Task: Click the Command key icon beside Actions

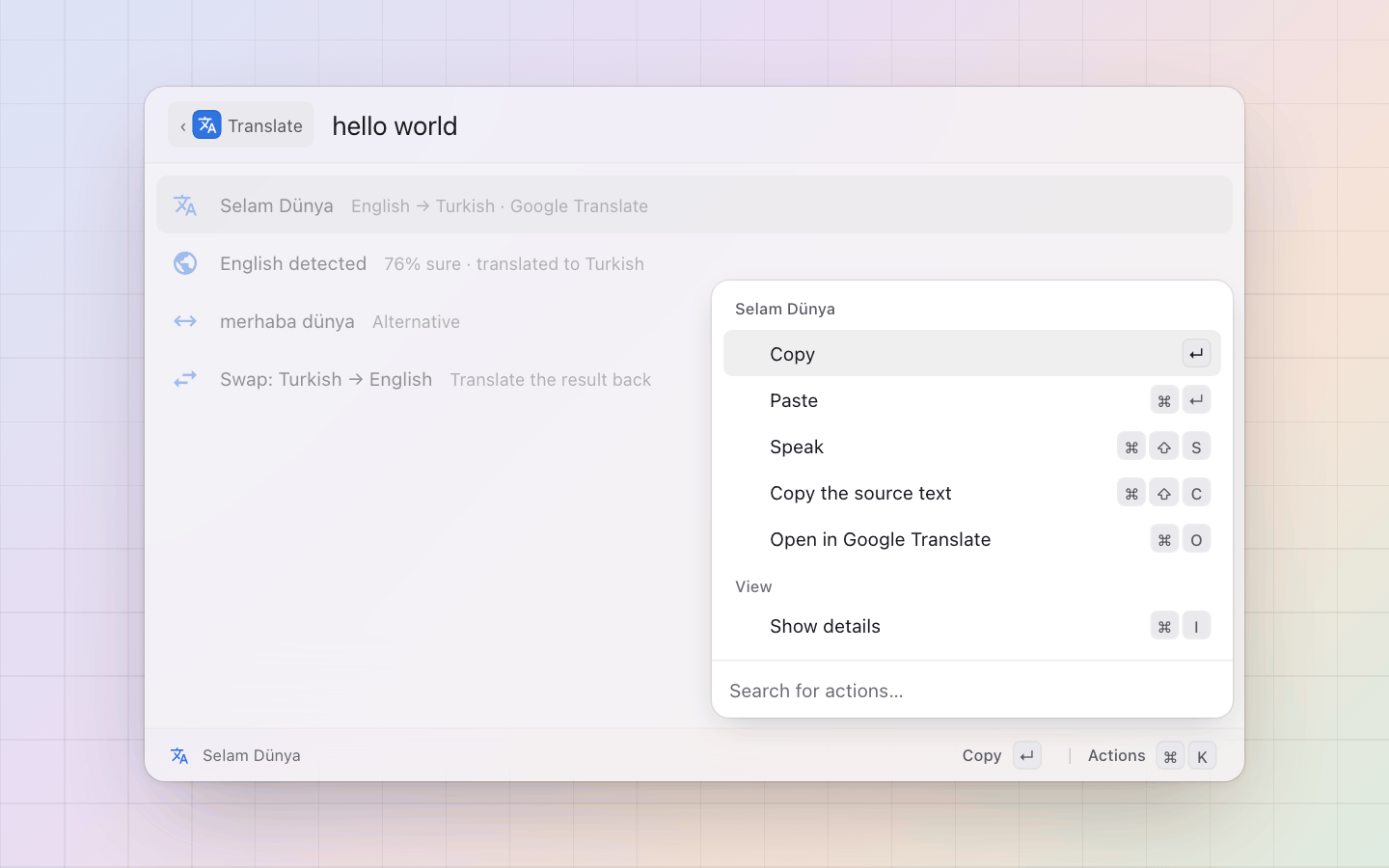Action: 1170,756
